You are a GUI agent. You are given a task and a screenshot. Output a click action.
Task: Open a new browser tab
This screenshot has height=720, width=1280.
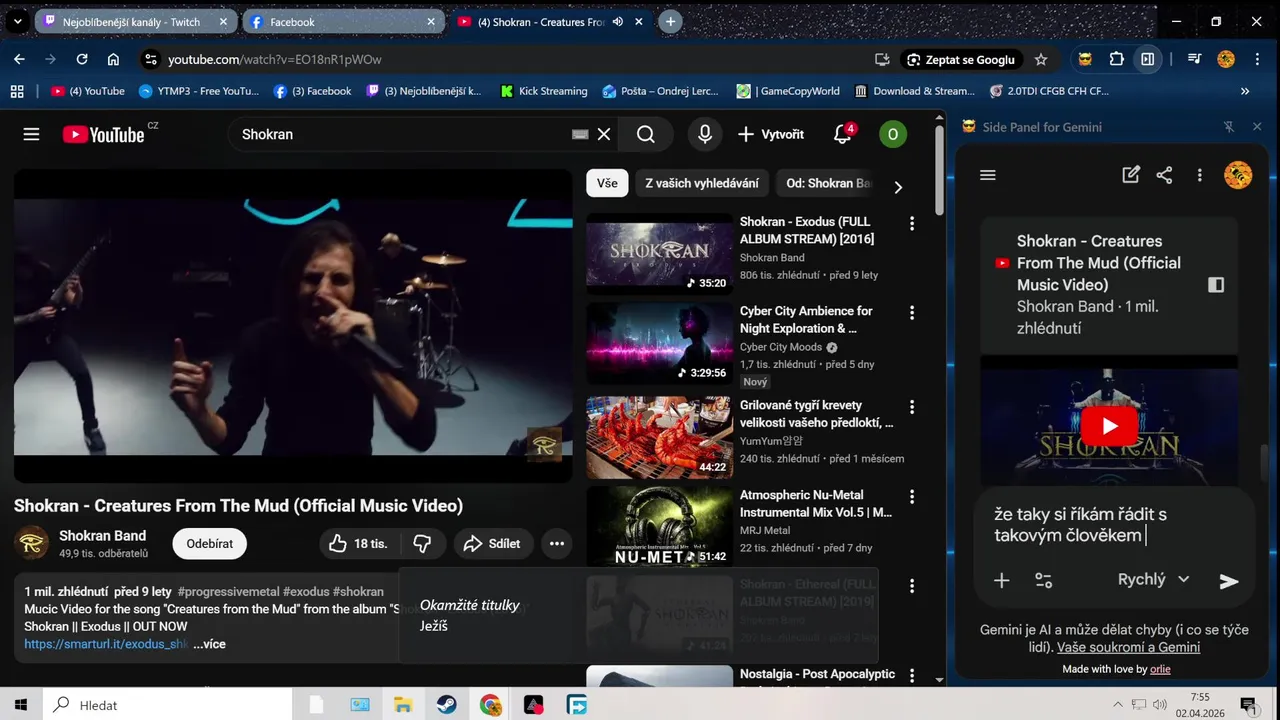pyautogui.click(x=670, y=21)
